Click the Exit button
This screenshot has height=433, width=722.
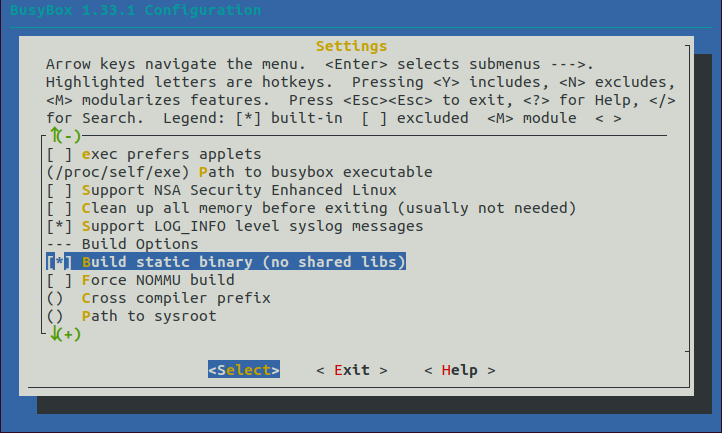pyautogui.click(x=352, y=370)
